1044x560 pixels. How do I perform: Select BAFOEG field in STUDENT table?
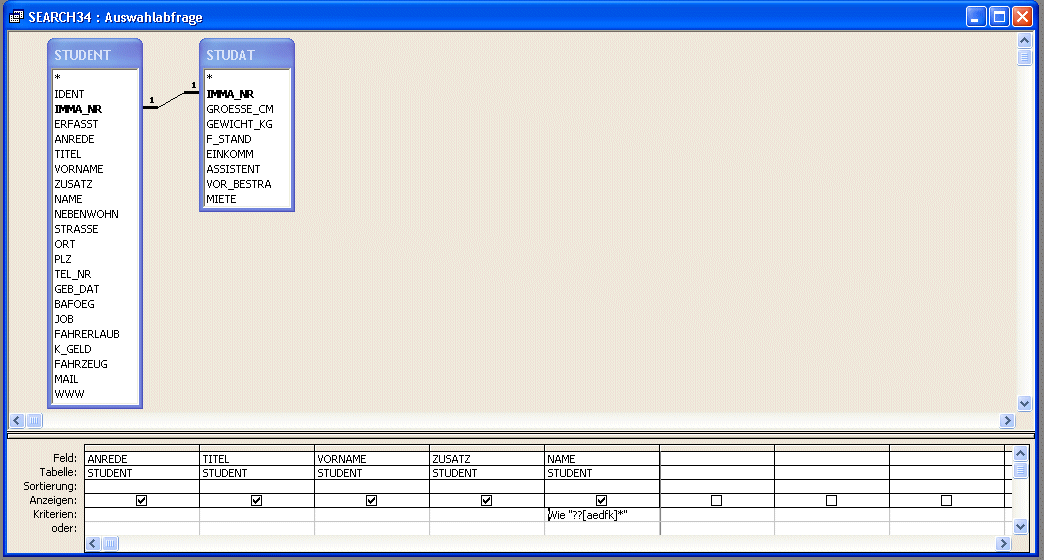[x=75, y=304]
